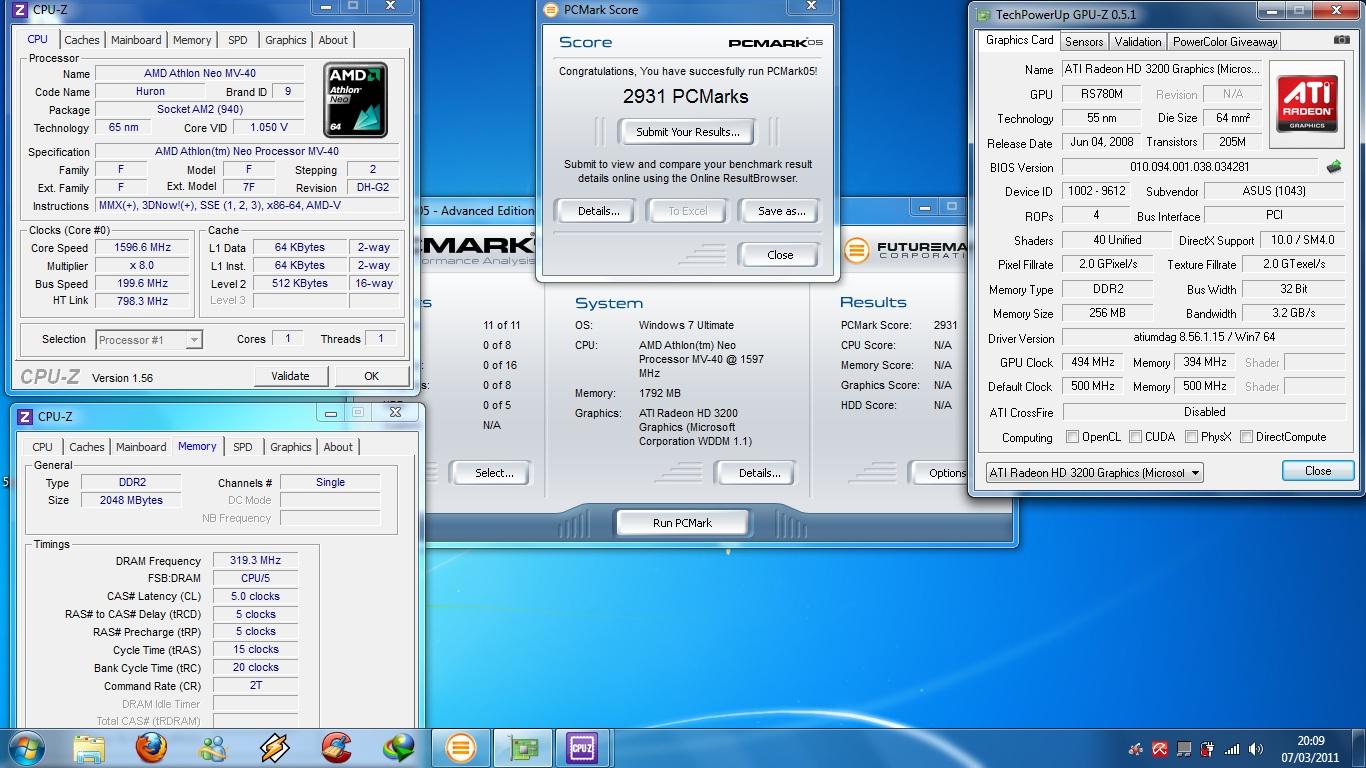Open the wireless signal tray icon
1366x768 pixels.
point(1232,749)
